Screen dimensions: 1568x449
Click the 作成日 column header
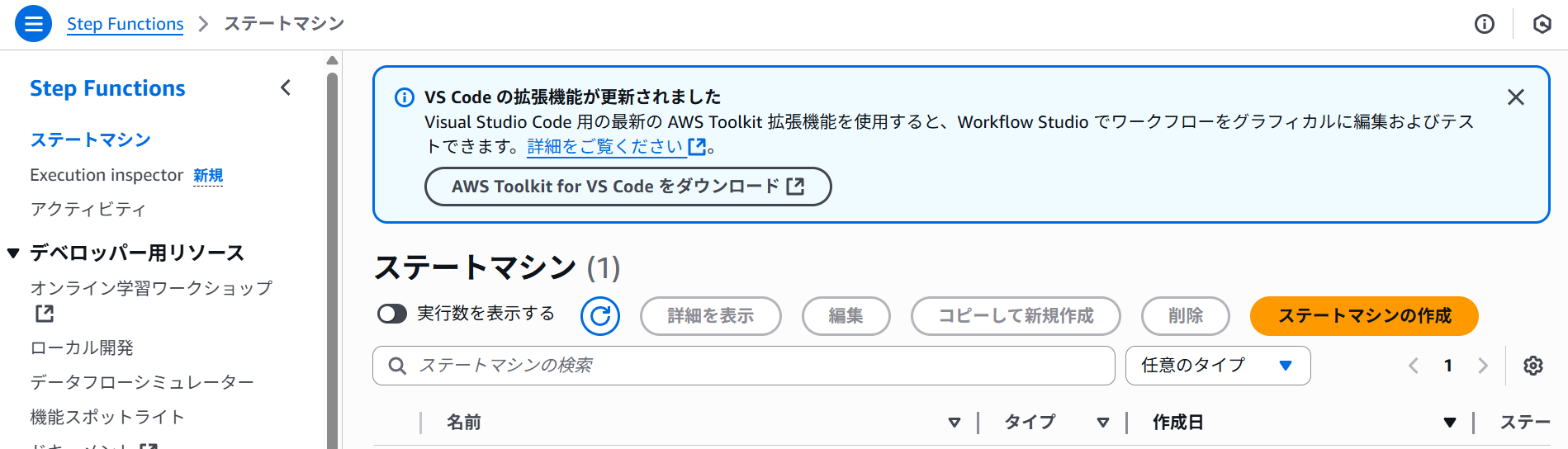point(1178,423)
